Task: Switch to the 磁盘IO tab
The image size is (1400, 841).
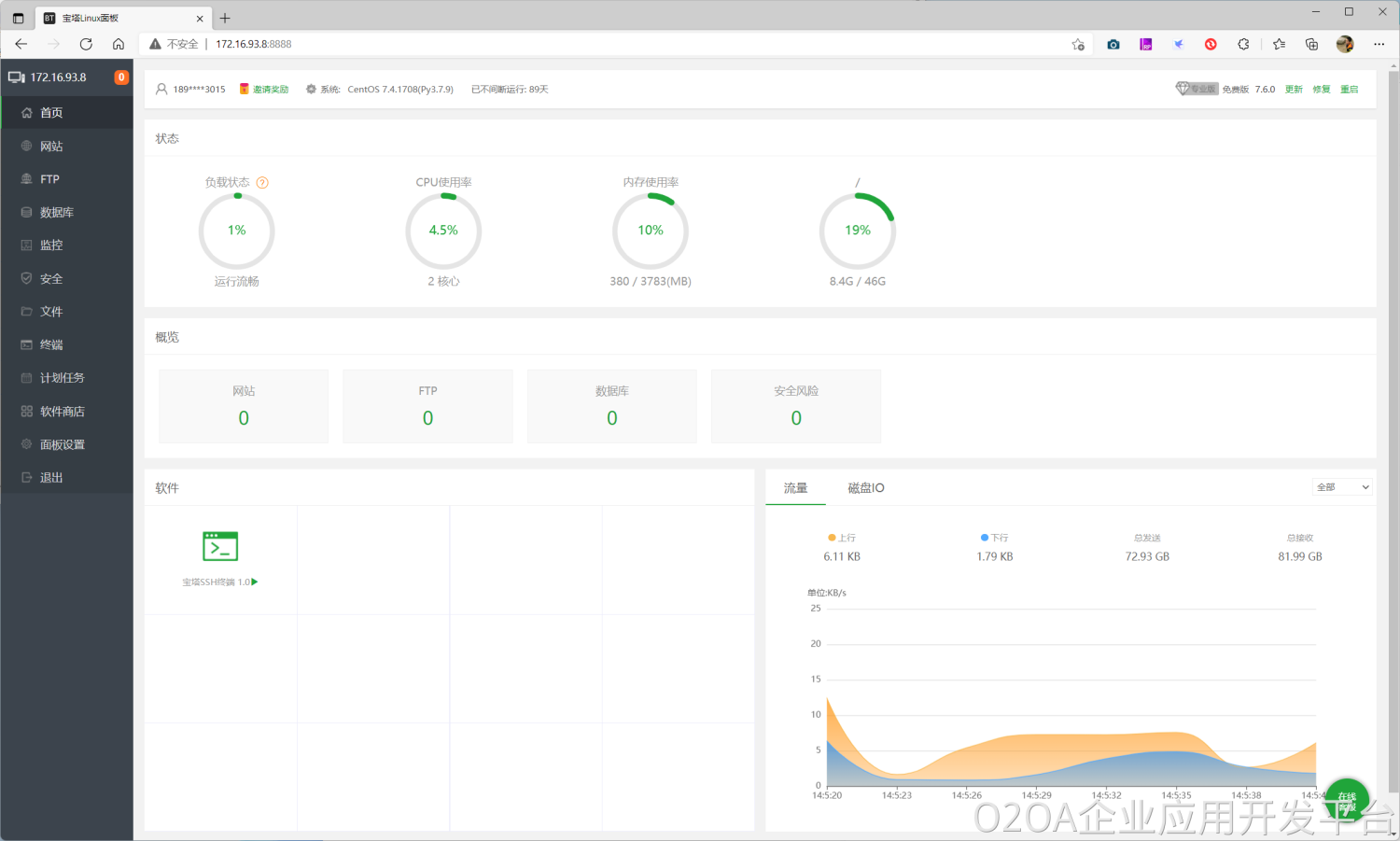Action: [x=865, y=488]
